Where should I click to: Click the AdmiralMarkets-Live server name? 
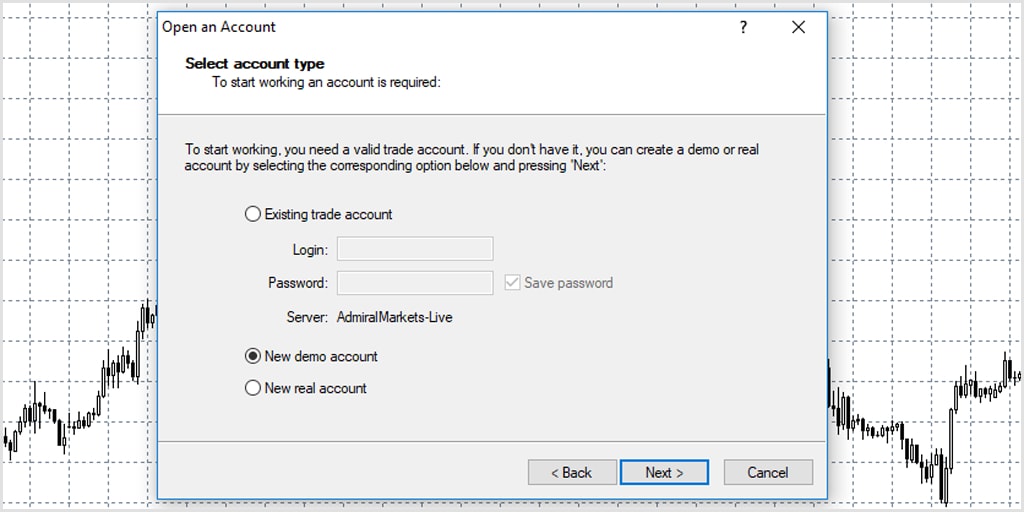394,317
